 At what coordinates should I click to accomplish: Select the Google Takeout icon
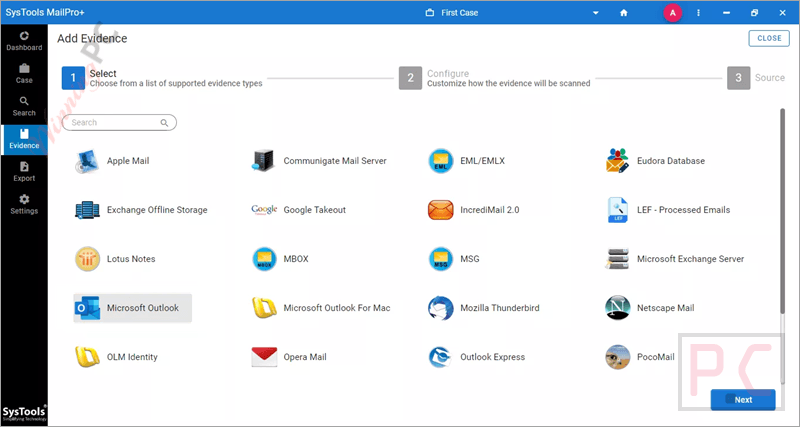[264, 210]
